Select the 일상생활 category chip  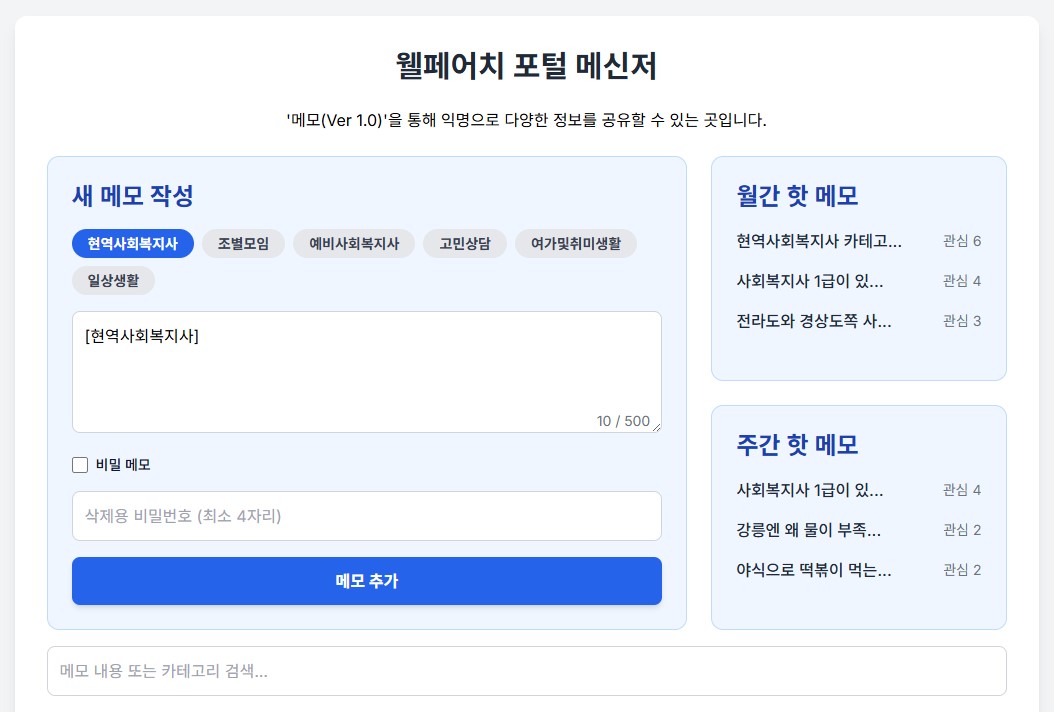(113, 280)
